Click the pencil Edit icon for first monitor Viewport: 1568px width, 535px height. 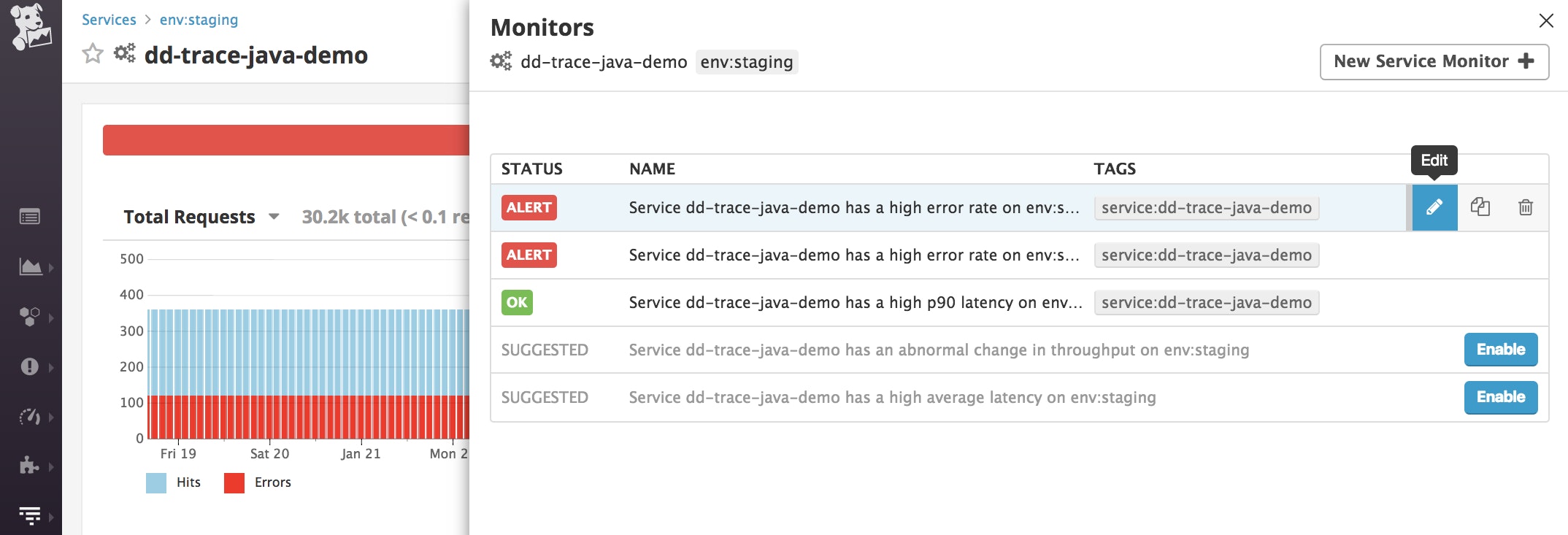point(1434,207)
